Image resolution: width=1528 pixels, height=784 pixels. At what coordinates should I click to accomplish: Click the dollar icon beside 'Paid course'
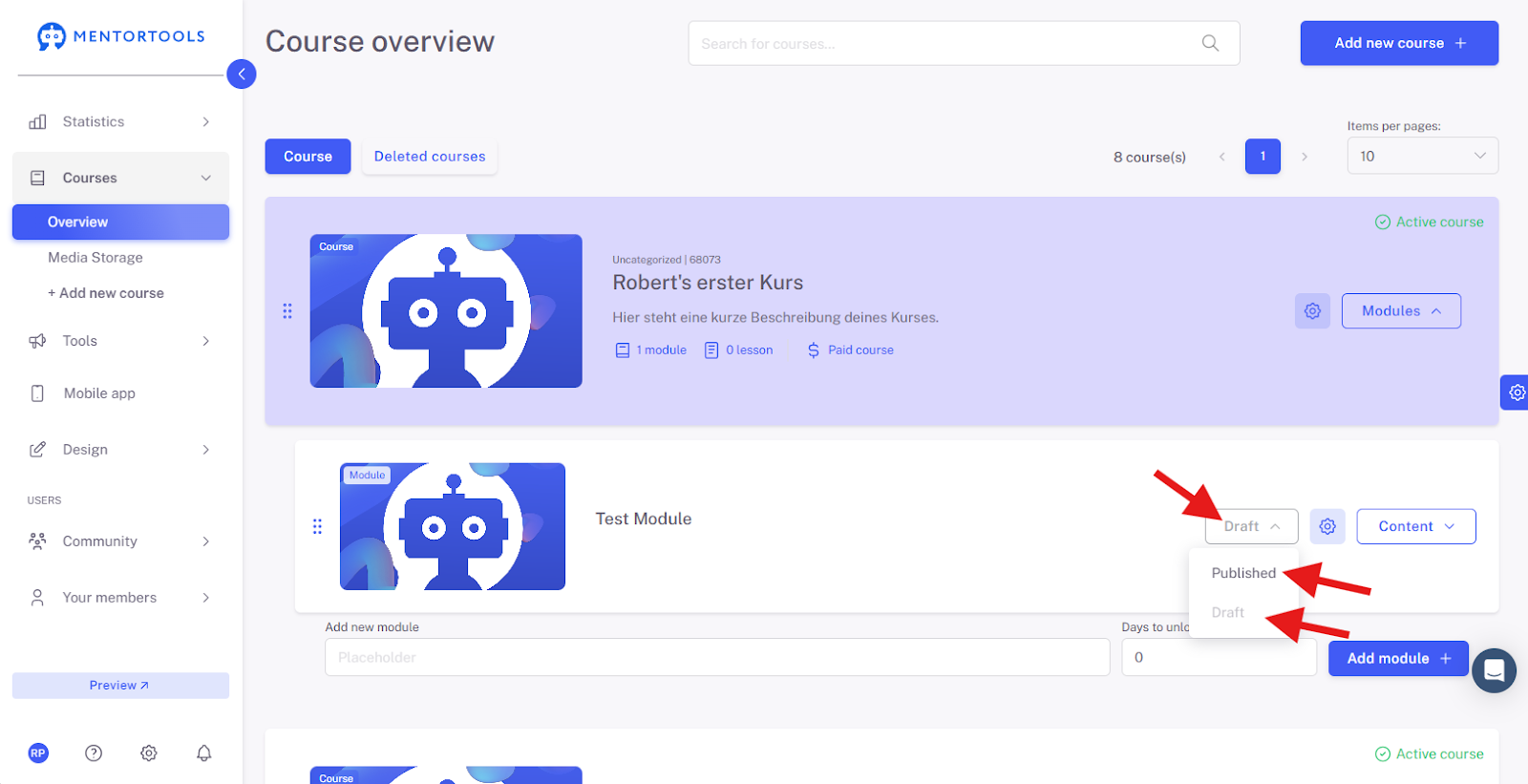(x=814, y=350)
